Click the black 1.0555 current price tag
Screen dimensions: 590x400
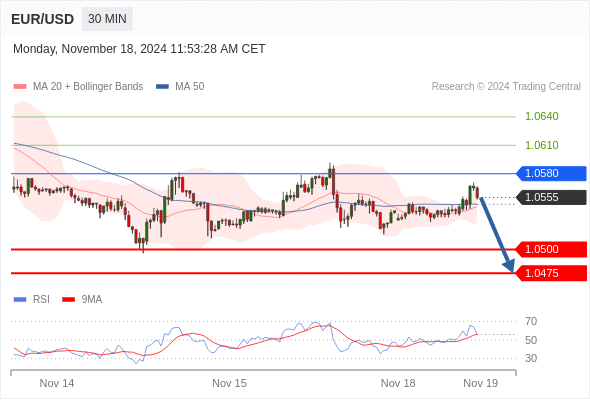pos(551,198)
